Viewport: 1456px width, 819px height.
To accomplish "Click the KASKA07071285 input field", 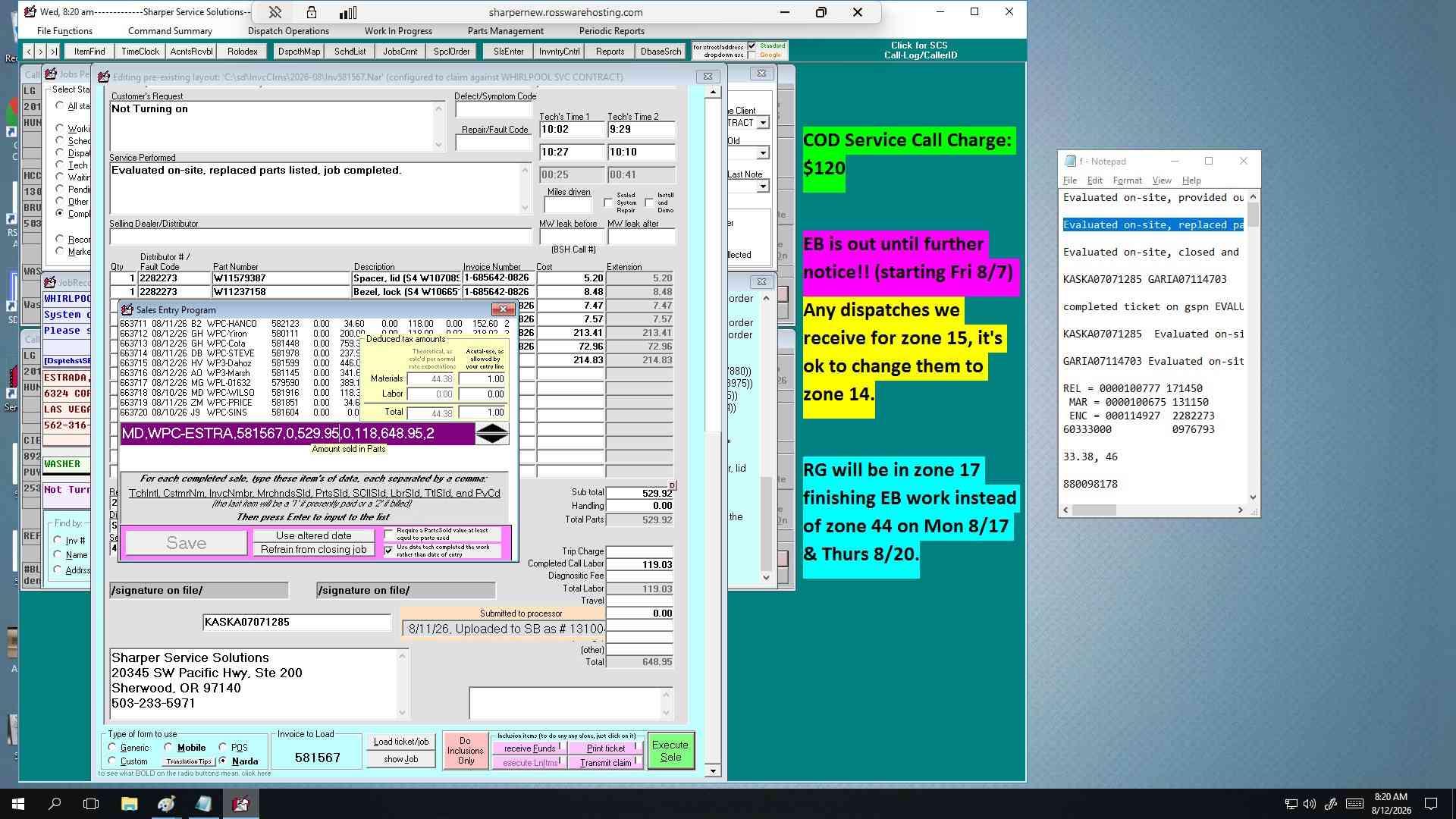I will tap(297, 622).
